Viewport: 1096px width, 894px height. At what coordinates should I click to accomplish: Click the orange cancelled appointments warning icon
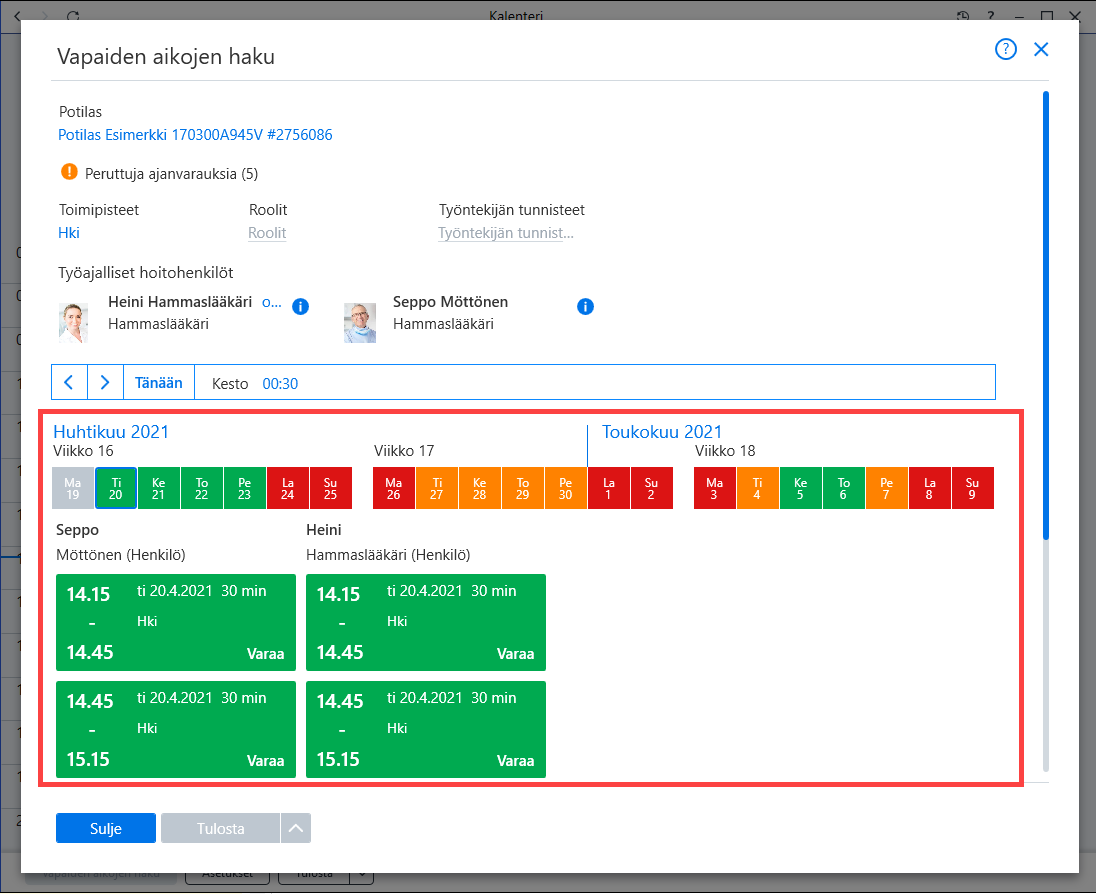tap(69, 171)
